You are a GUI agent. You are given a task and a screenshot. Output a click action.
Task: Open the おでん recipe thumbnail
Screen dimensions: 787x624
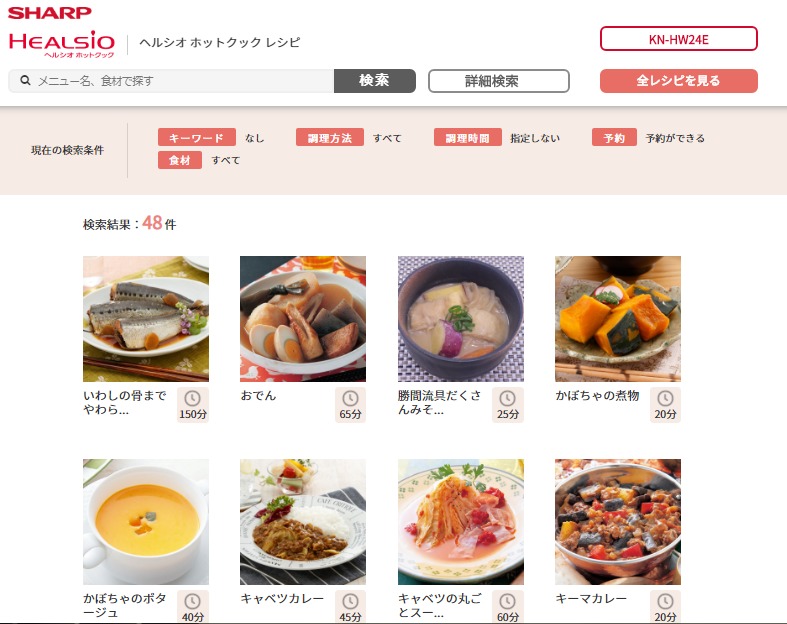(303, 319)
